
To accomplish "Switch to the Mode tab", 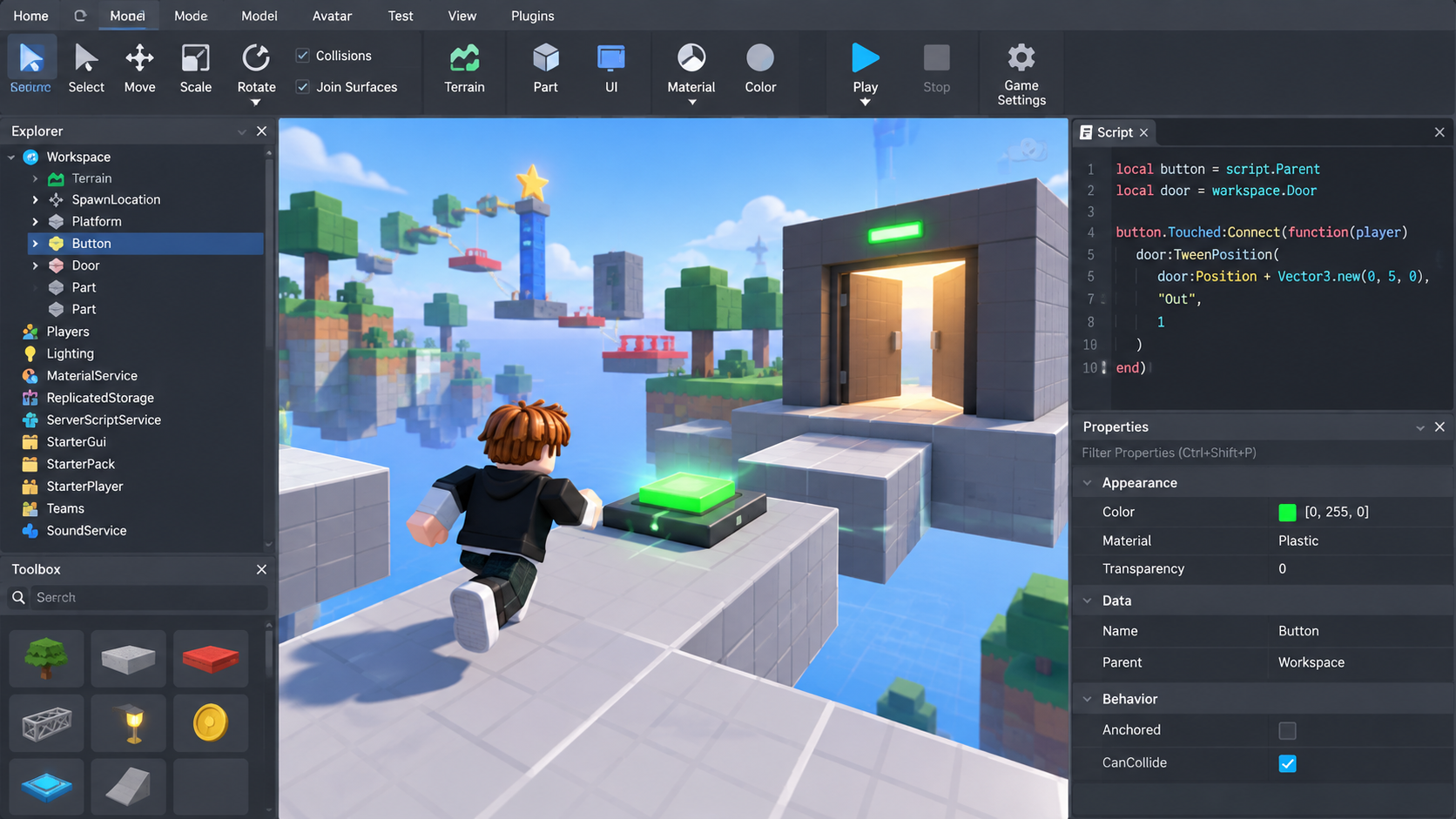I will click(191, 16).
